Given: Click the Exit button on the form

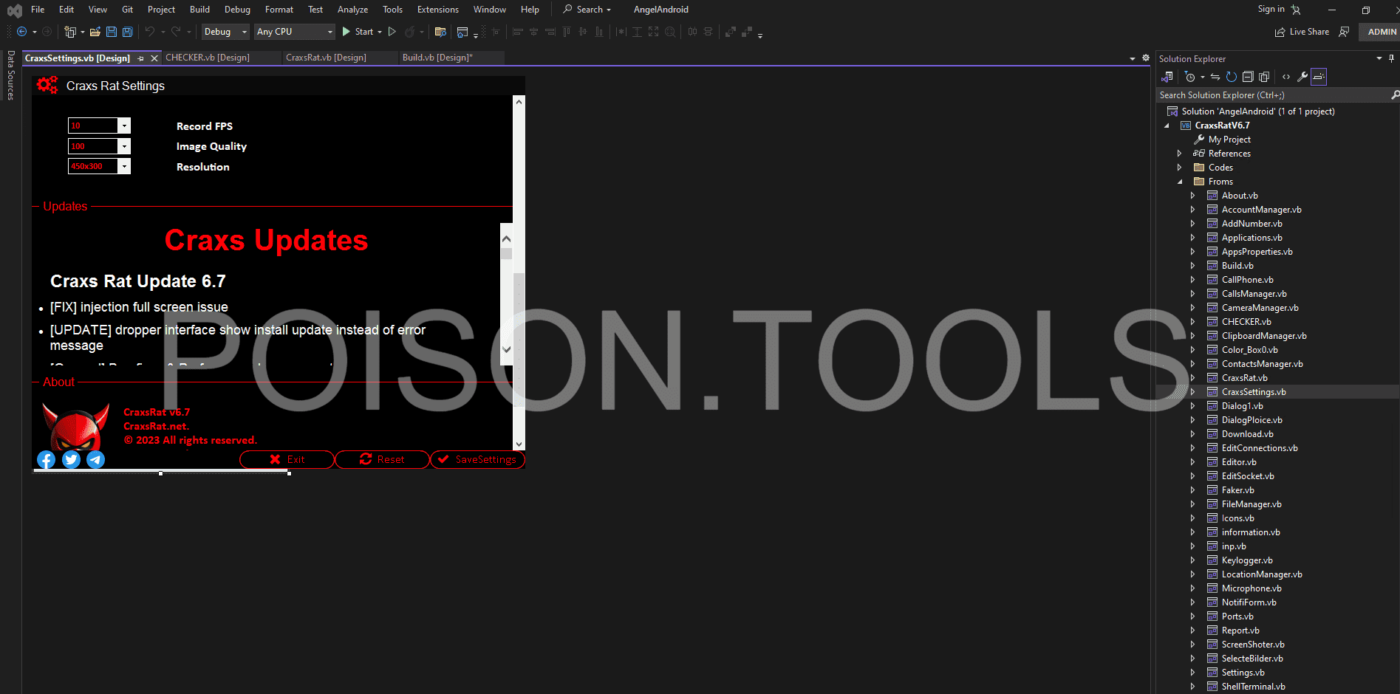Looking at the screenshot, I should [x=286, y=459].
